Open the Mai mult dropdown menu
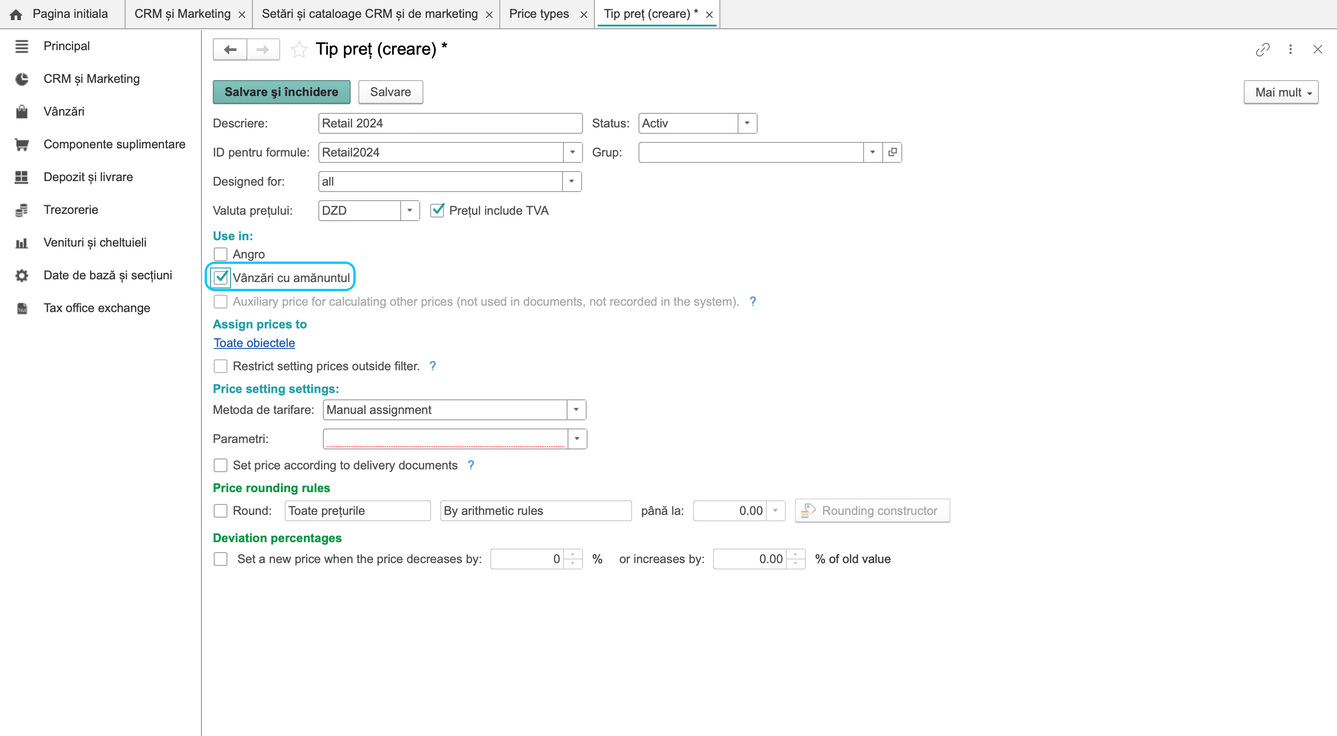The width and height of the screenshot is (1337, 736). click(1281, 92)
